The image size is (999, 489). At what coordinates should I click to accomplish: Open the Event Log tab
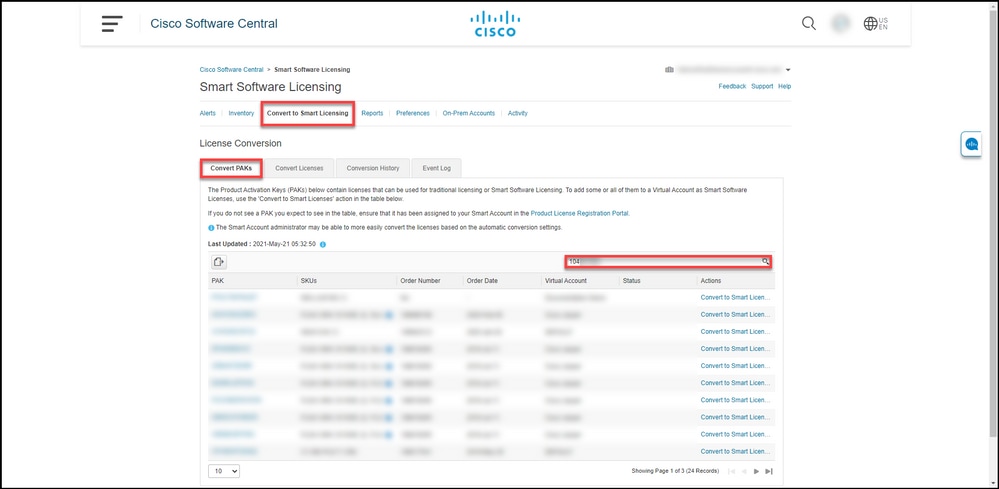click(x=437, y=168)
